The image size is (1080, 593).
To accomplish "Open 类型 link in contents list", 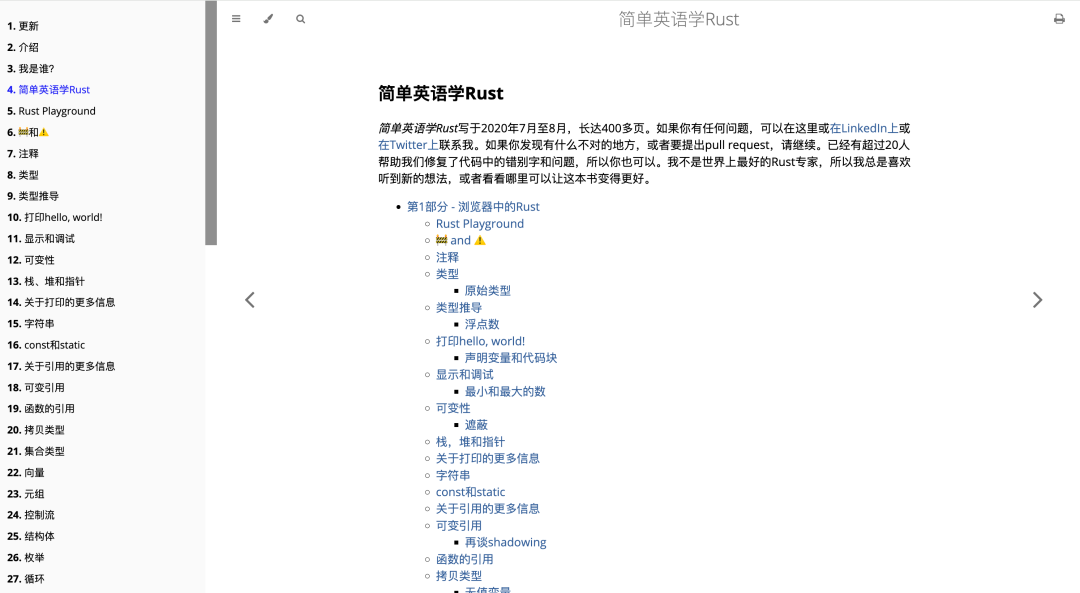I will point(447,273).
